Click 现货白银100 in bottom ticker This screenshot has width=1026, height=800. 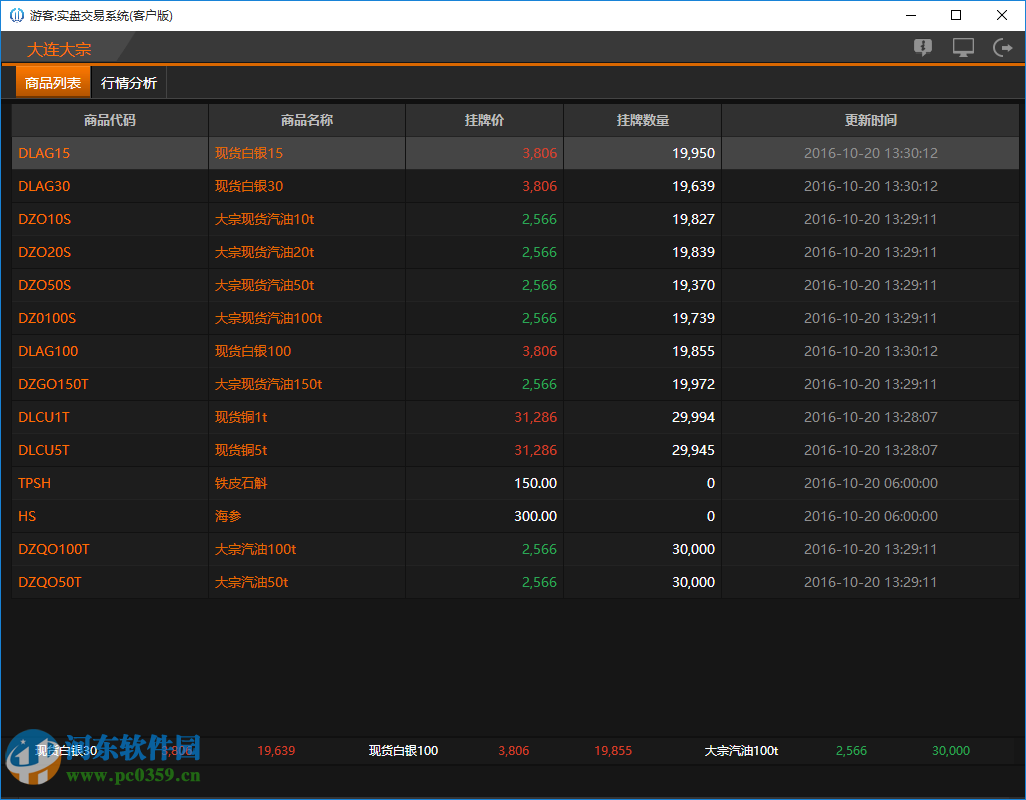point(403,751)
